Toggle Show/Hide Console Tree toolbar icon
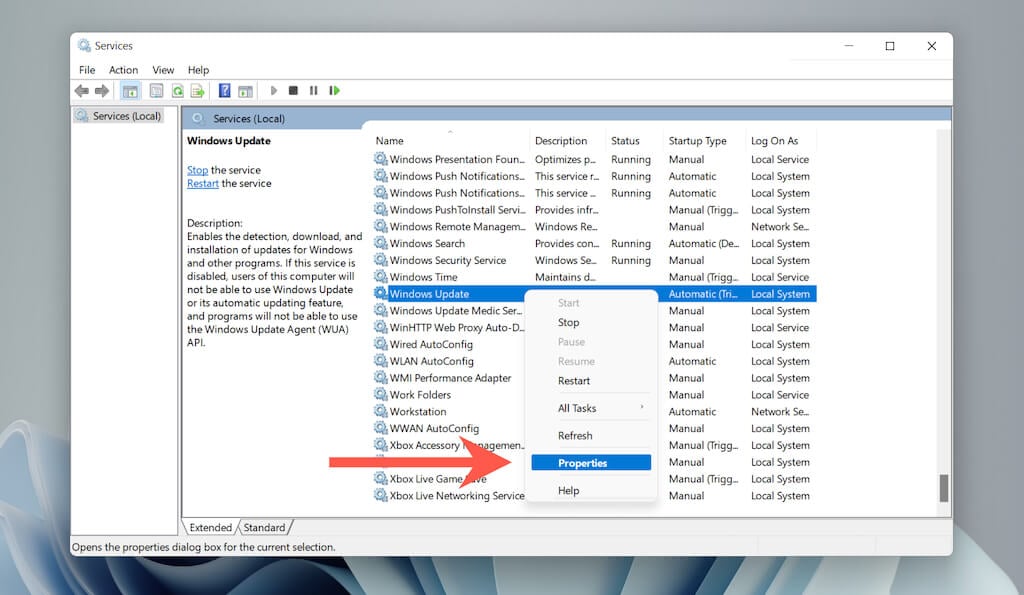The height and width of the screenshot is (595, 1024). tap(130, 91)
